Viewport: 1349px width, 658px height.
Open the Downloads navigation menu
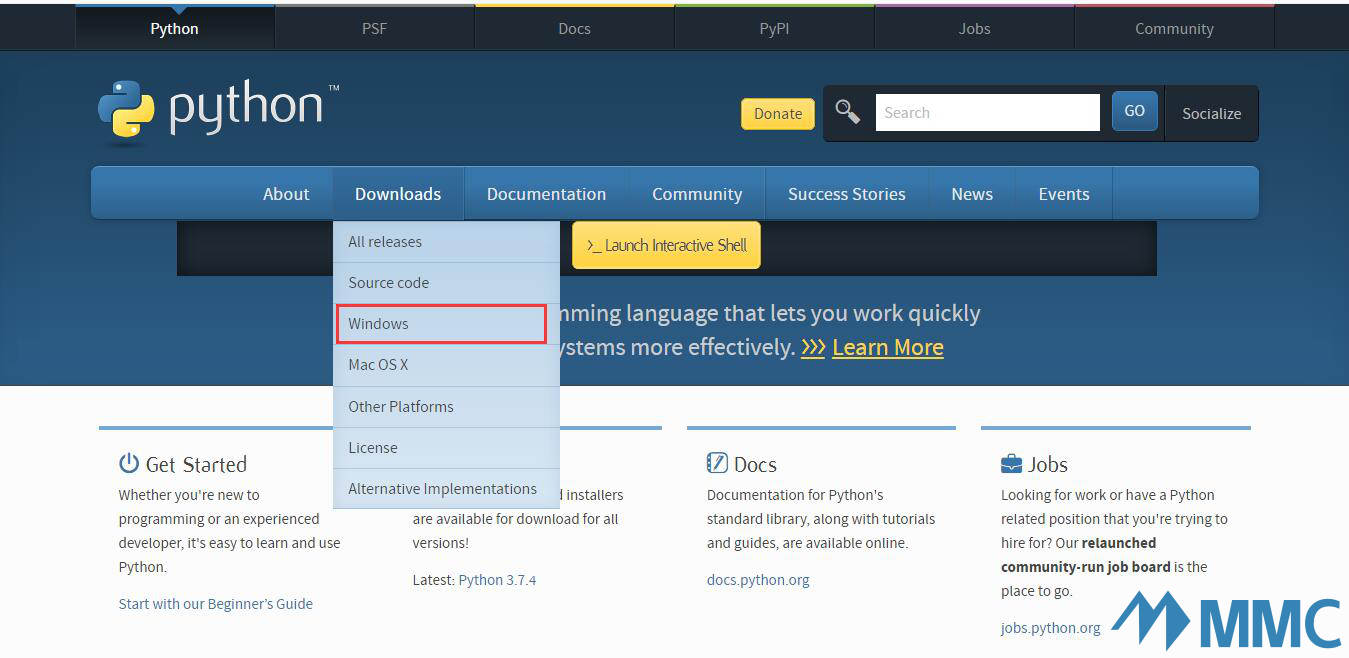click(398, 194)
